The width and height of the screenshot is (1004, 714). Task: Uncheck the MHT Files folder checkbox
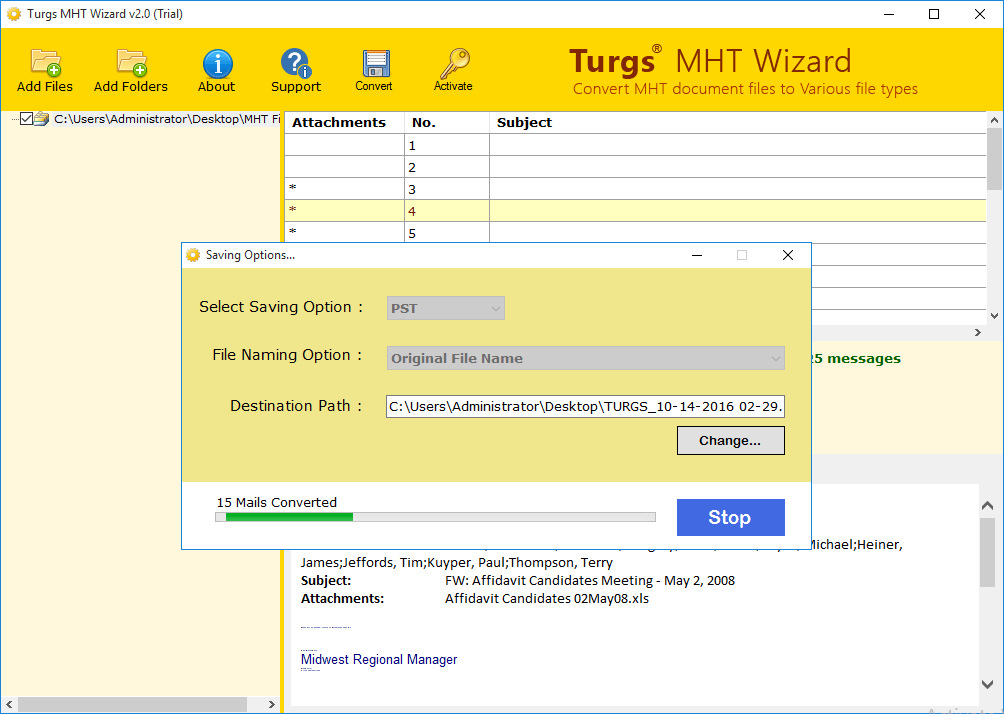[x=26, y=118]
